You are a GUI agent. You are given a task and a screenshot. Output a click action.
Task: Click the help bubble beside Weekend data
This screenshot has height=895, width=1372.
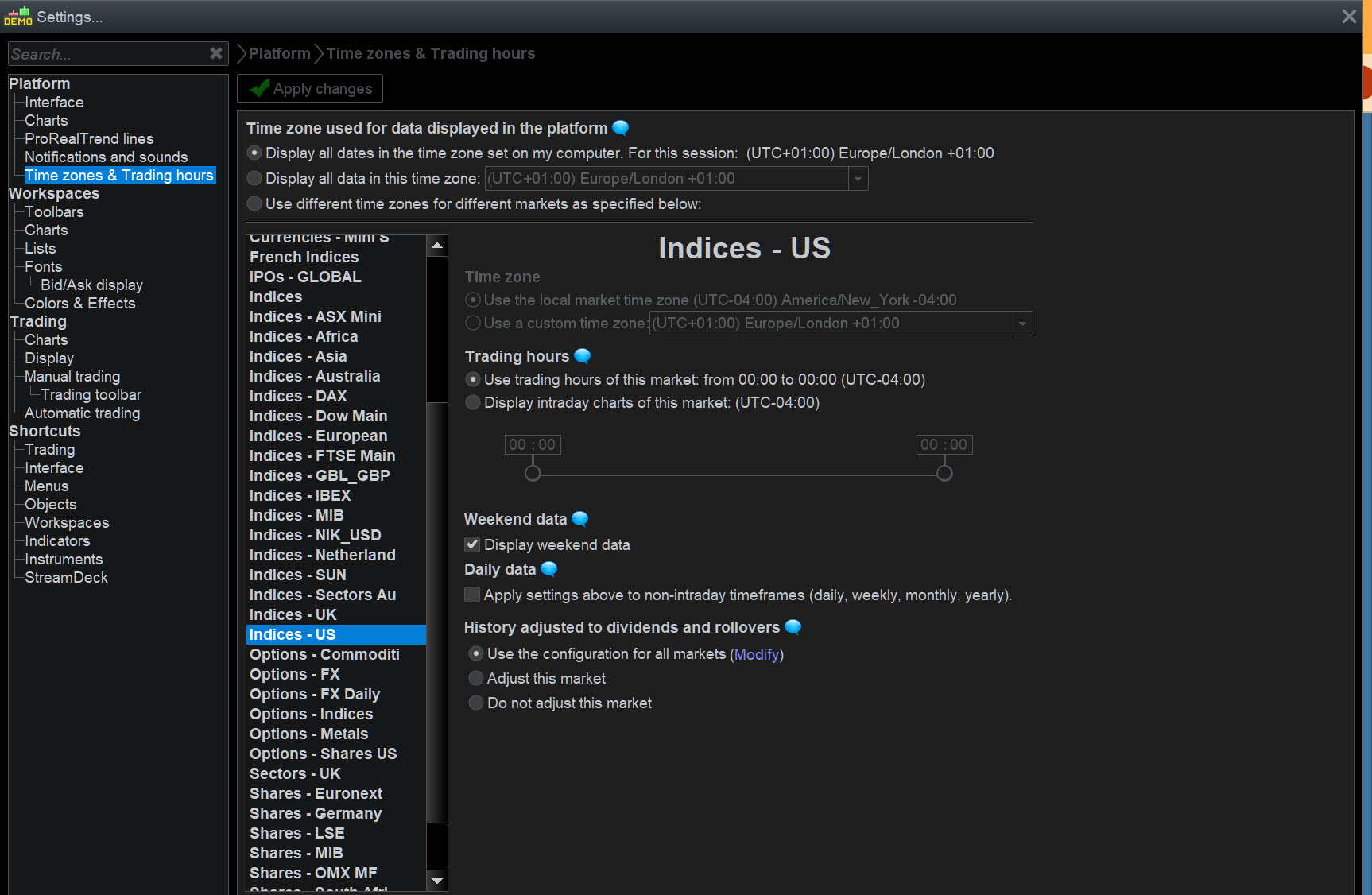(x=580, y=519)
